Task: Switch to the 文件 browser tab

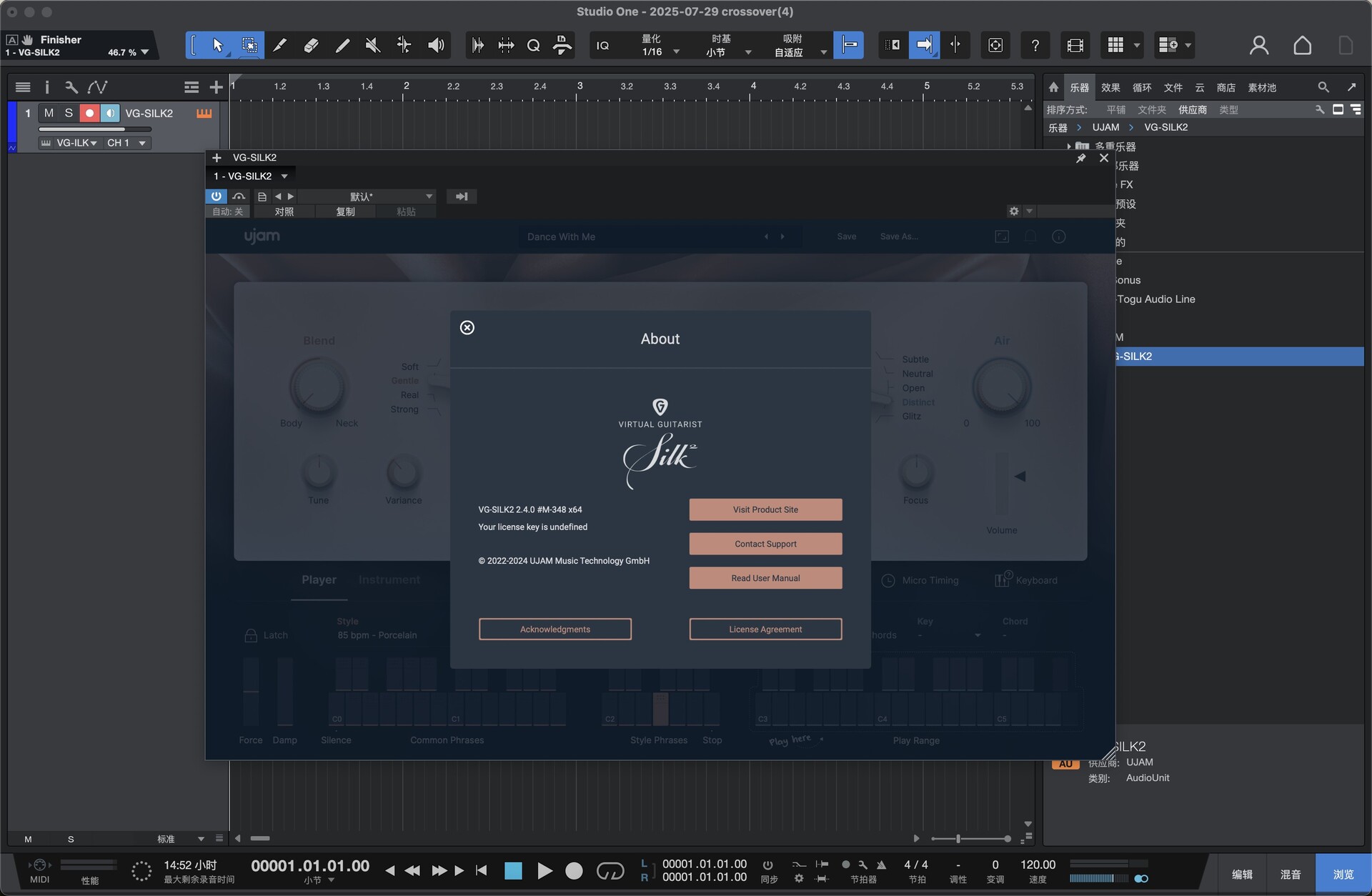Action: point(1173,87)
